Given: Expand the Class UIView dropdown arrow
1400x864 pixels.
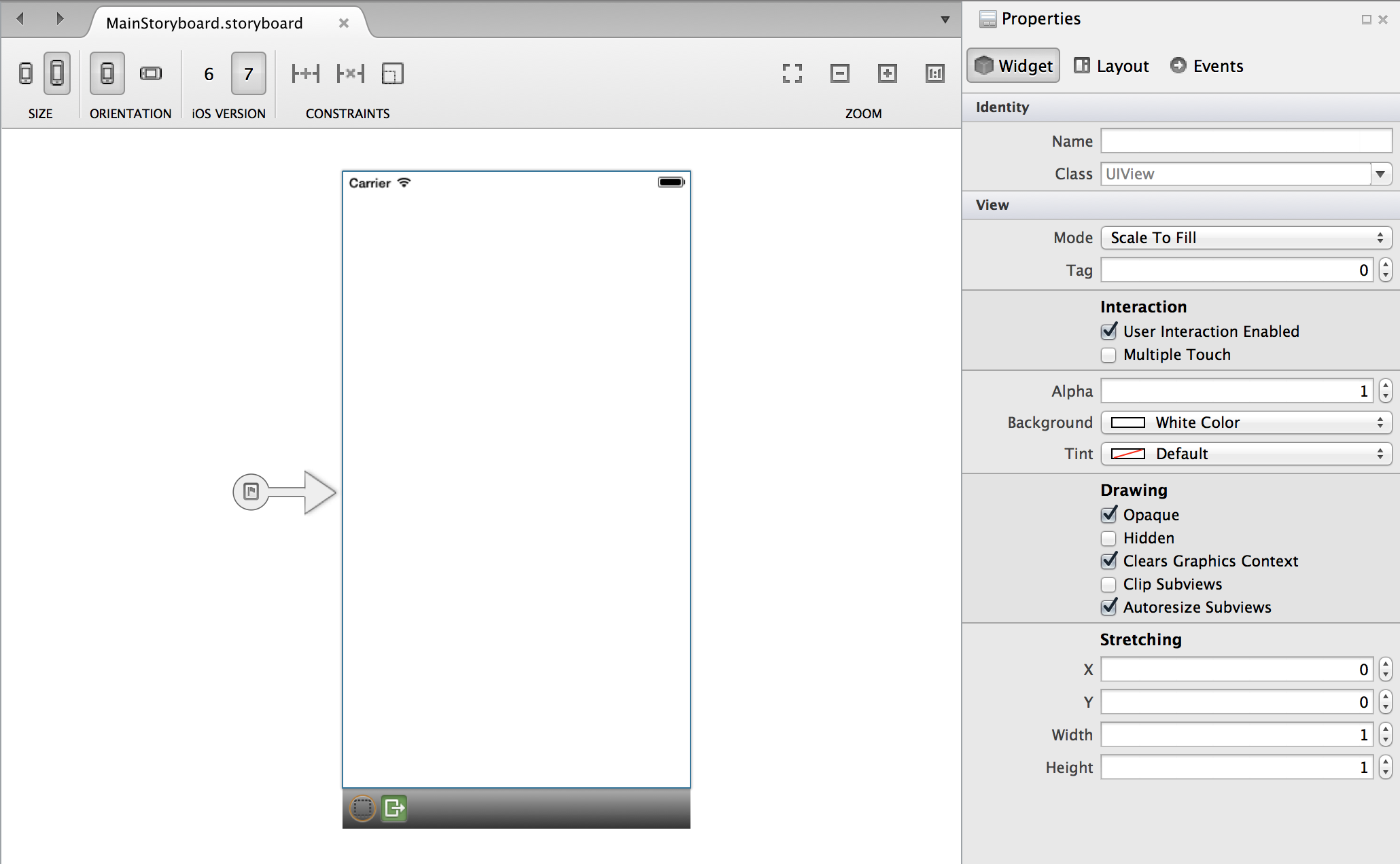Looking at the screenshot, I should [x=1380, y=174].
